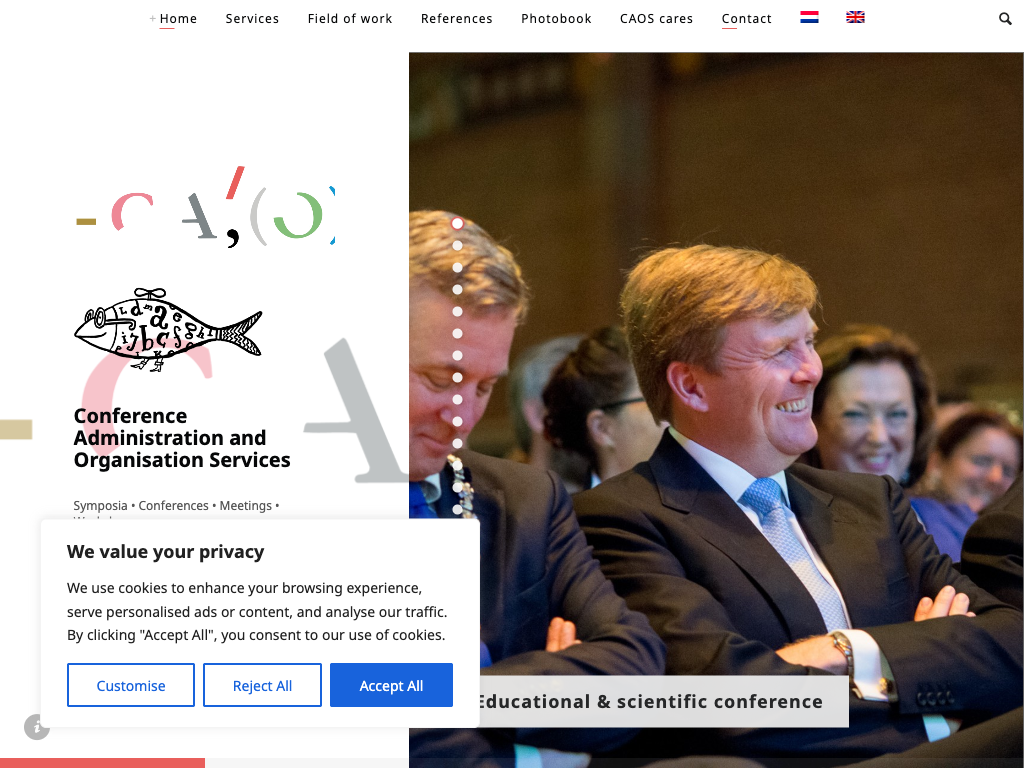1024x768 pixels.
Task: Select the fifth slider dot
Action: 457,312
